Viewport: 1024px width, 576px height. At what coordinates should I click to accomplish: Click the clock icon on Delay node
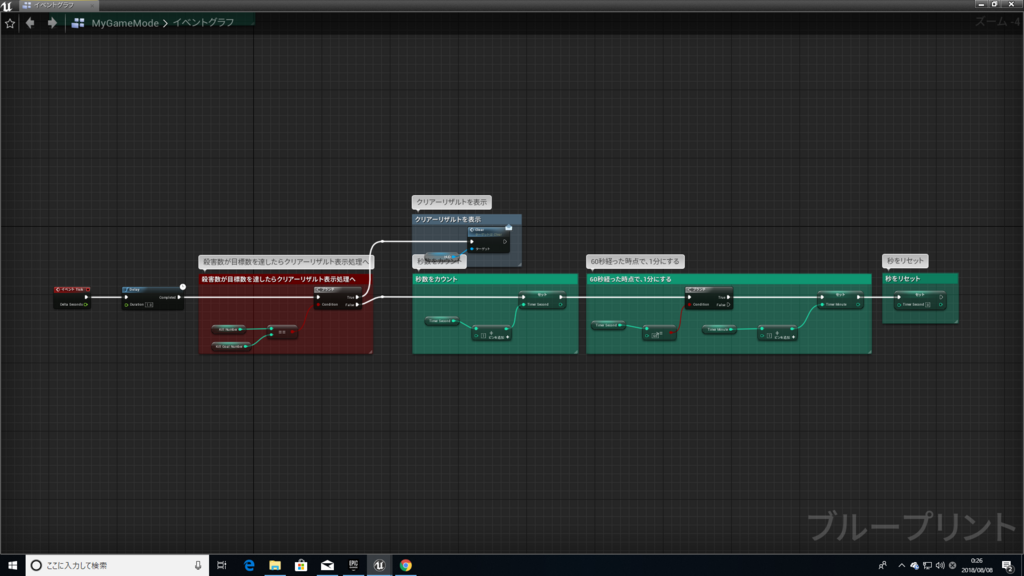(x=183, y=287)
